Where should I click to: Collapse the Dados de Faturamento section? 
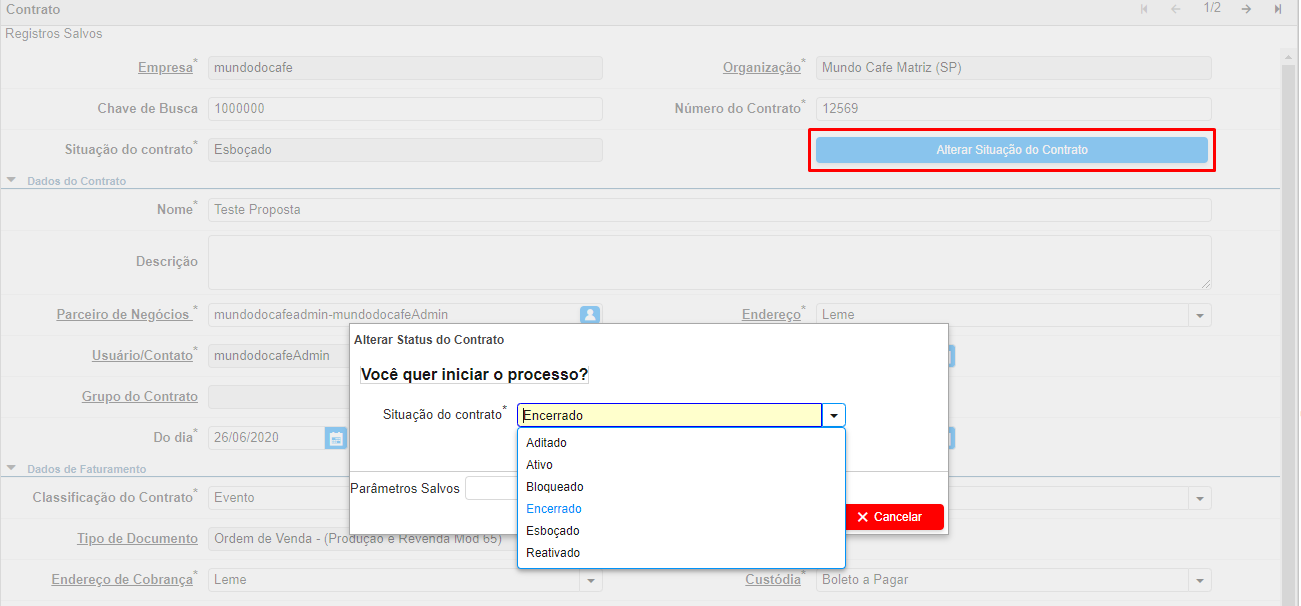pos(12,468)
